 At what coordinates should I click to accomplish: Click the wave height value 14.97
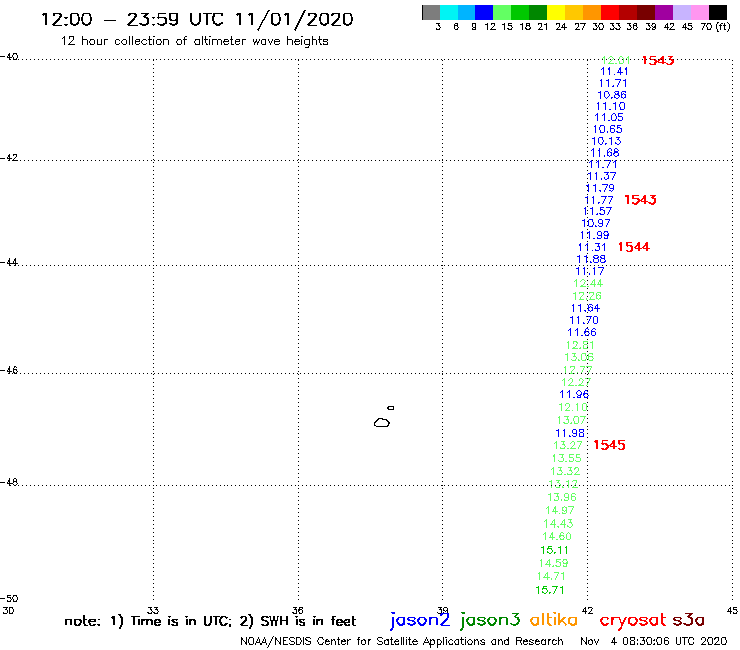click(560, 510)
